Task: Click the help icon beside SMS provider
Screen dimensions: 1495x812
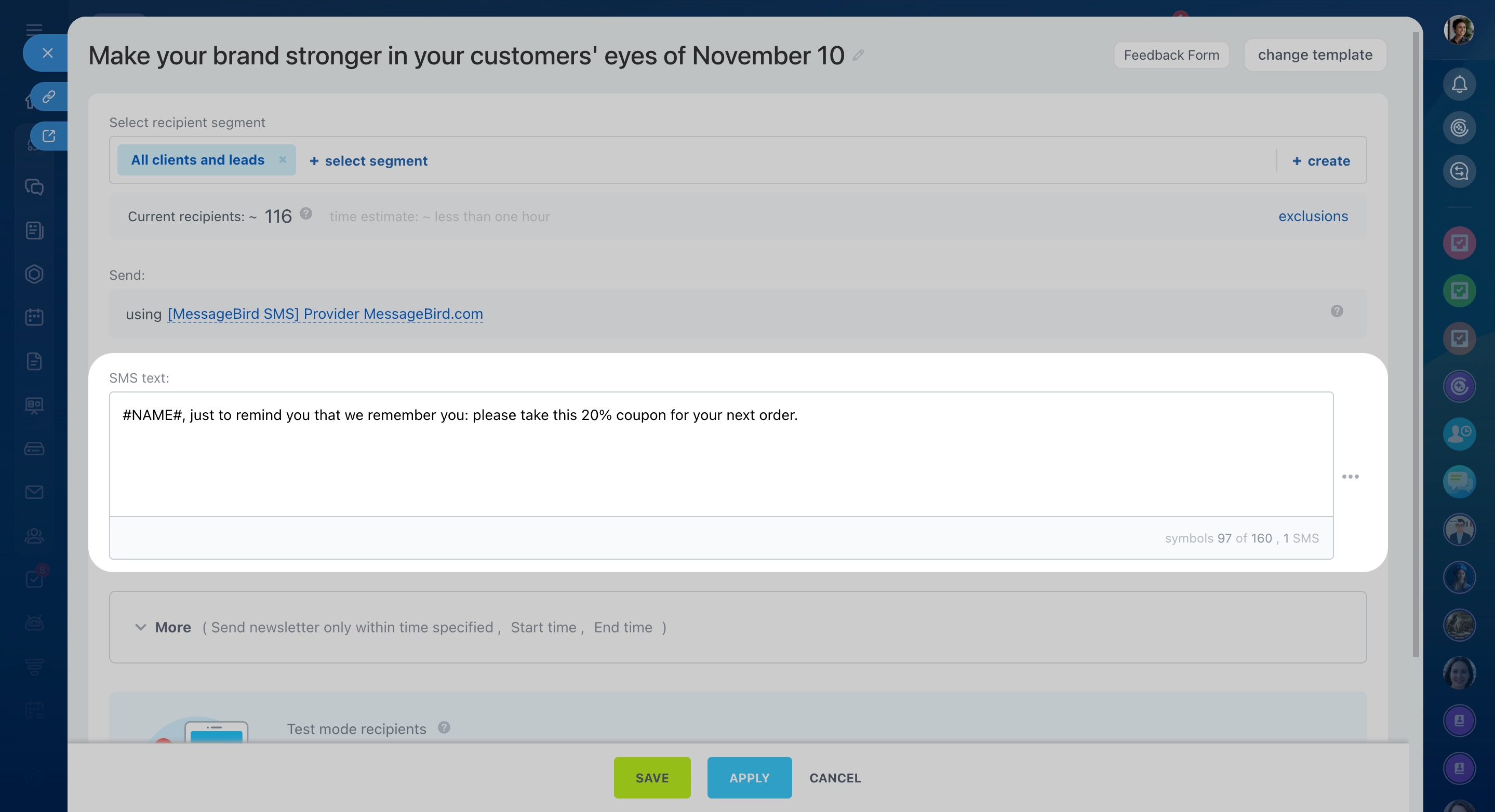Action: pyautogui.click(x=1337, y=312)
